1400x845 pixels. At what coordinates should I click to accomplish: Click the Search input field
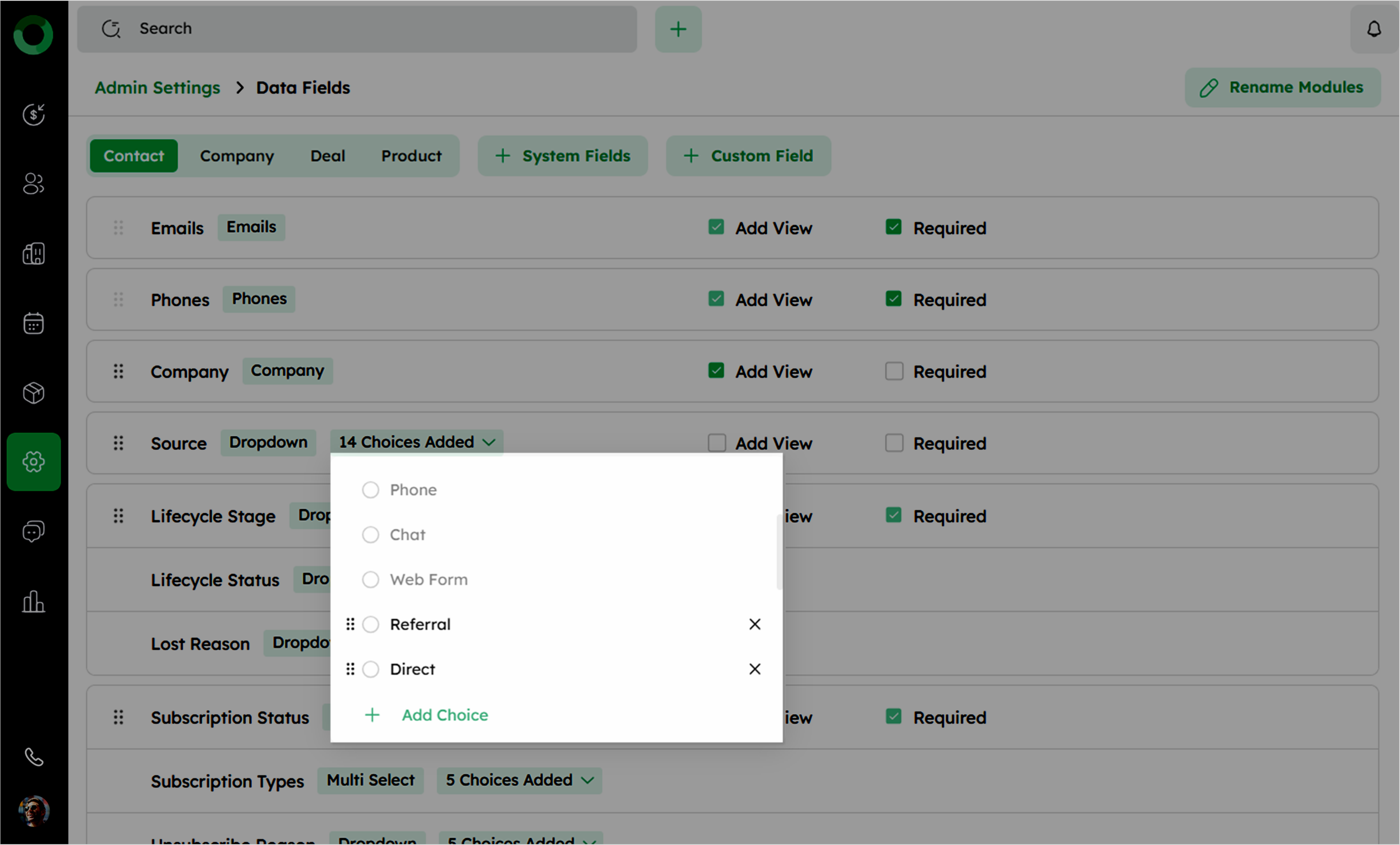tap(357, 29)
